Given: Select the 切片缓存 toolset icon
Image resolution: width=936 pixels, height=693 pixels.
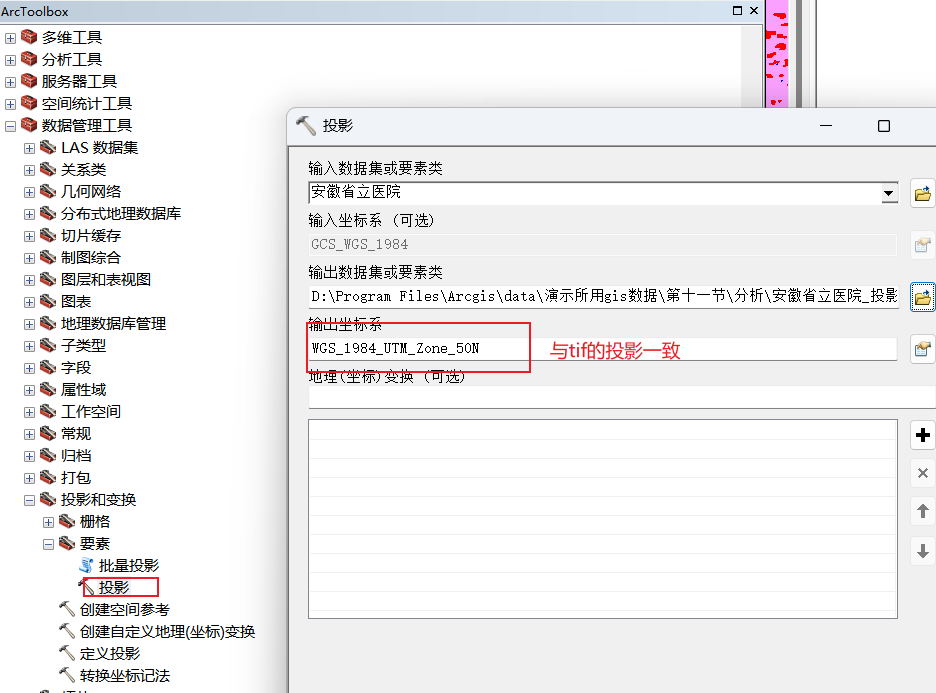Looking at the screenshot, I should (x=48, y=236).
